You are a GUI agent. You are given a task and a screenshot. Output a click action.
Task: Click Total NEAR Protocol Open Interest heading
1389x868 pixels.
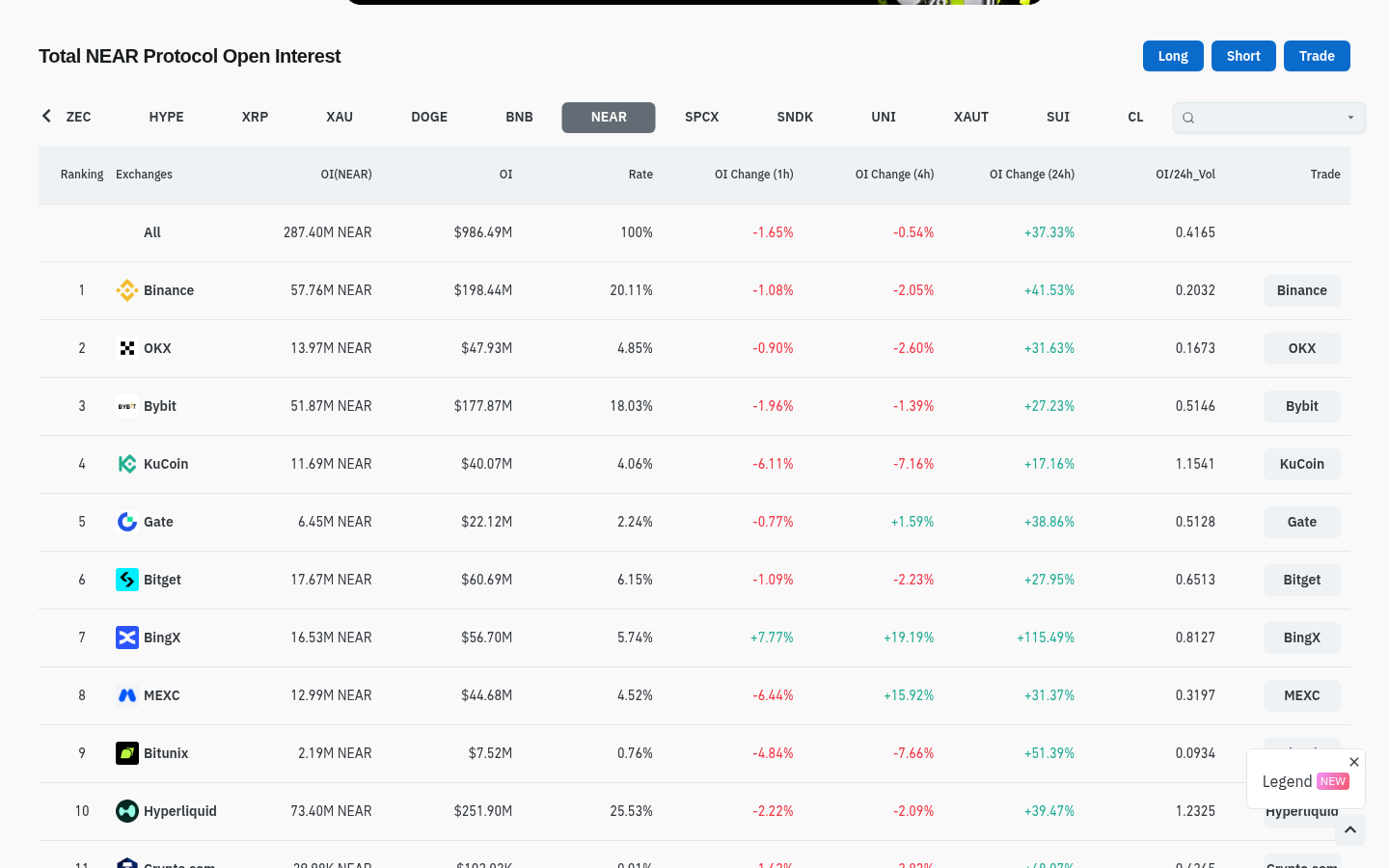190,56
